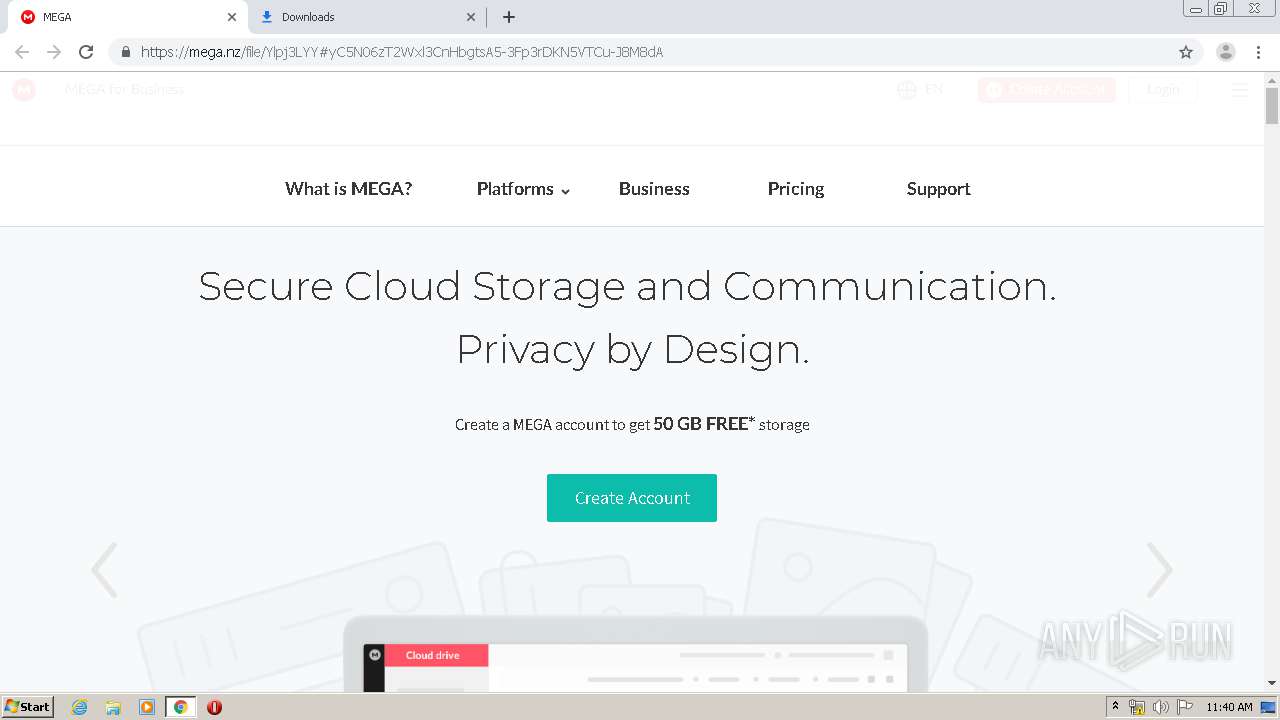Go to previous slide with left arrow
This screenshot has width=1280, height=720.
click(x=104, y=570)
